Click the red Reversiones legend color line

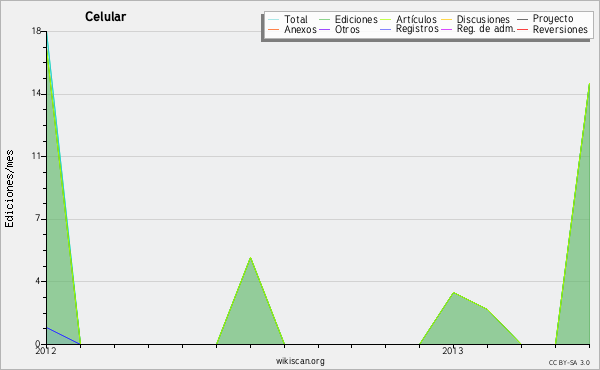point(522,29)
